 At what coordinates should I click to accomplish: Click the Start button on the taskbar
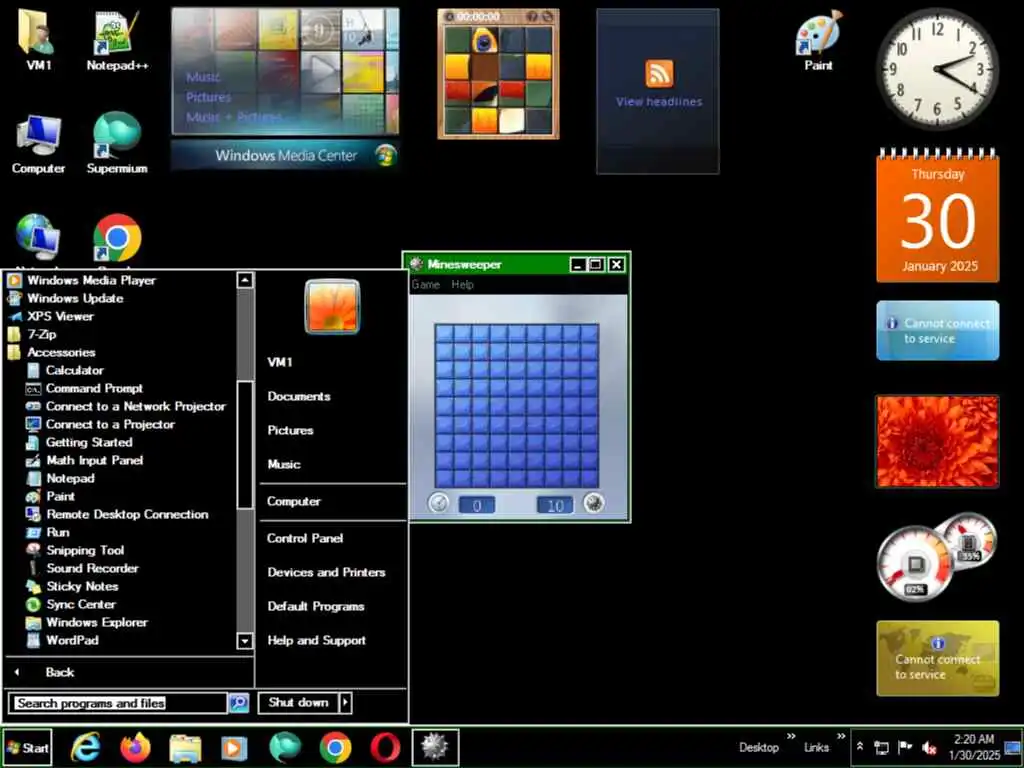coord(27,748)
